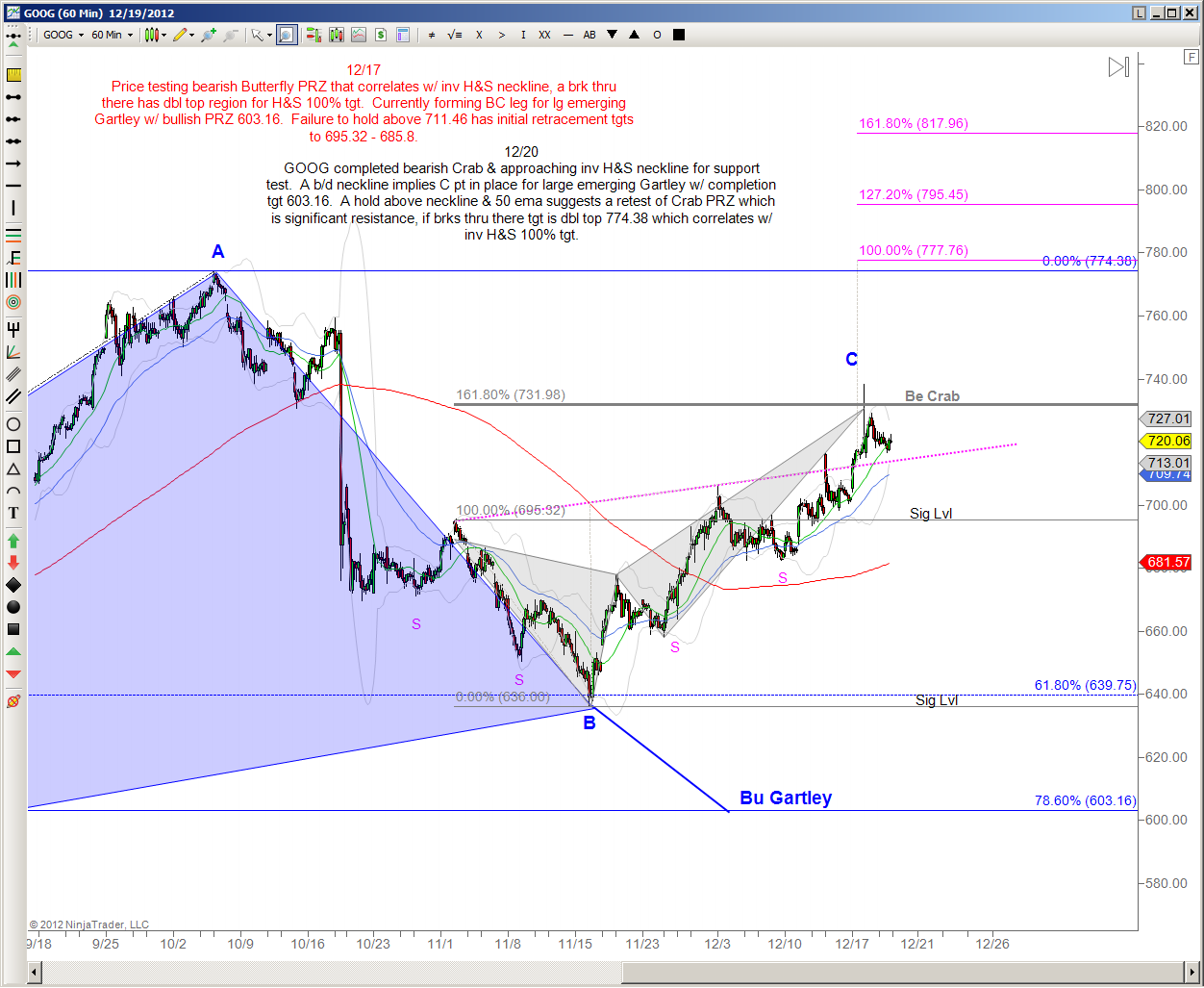Toggle the F button at top right

coord(1191,58)
